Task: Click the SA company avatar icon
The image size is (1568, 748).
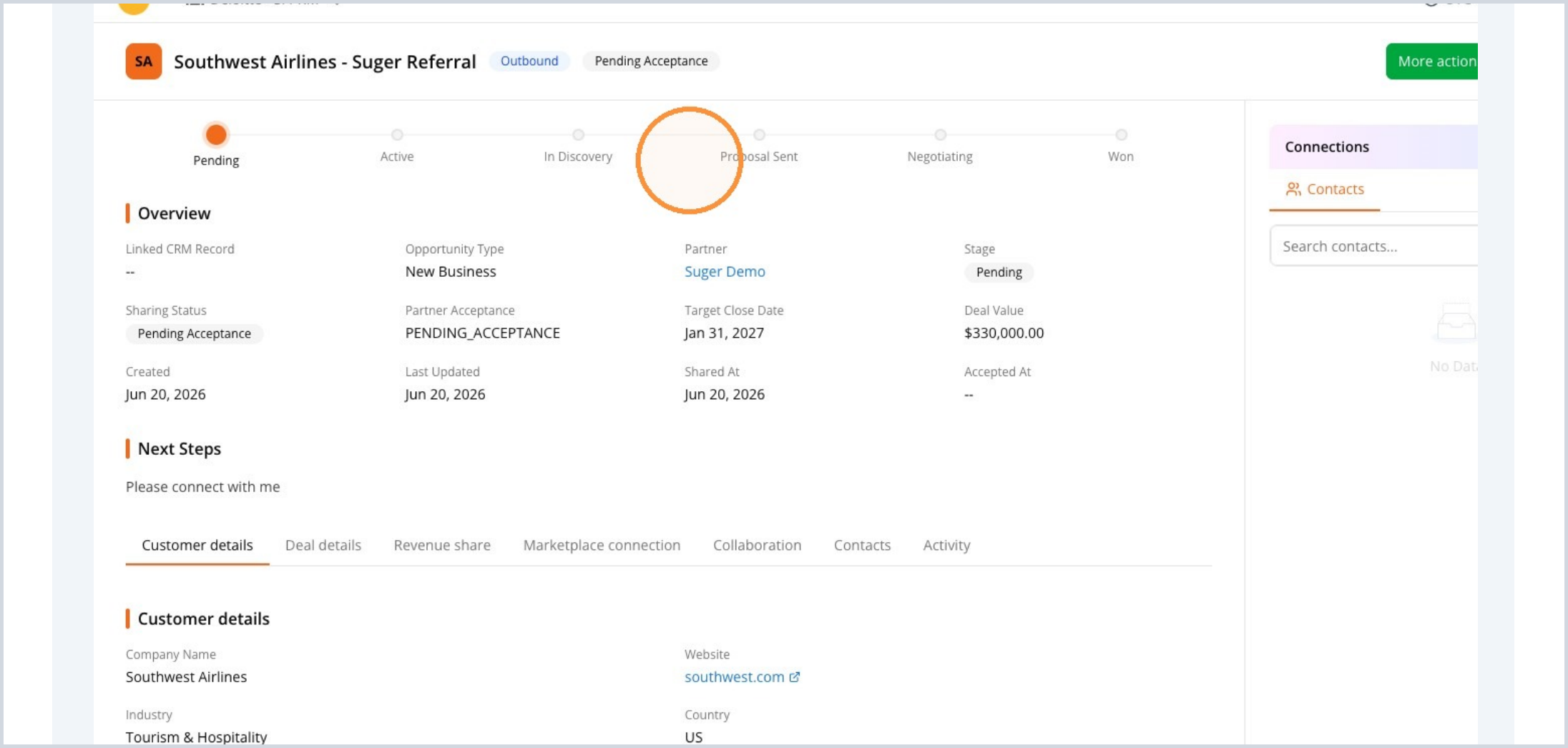Action: coord(144,61)
